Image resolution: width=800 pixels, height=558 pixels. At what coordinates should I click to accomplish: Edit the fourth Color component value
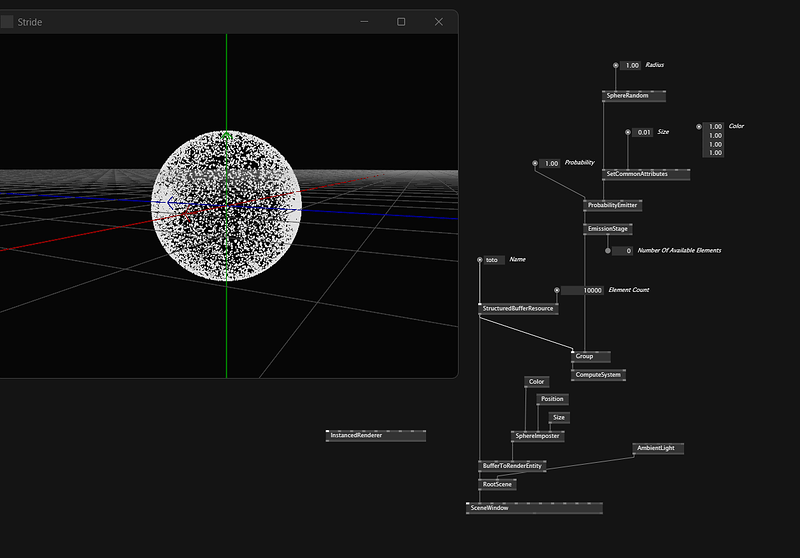[x=713, y=153]
